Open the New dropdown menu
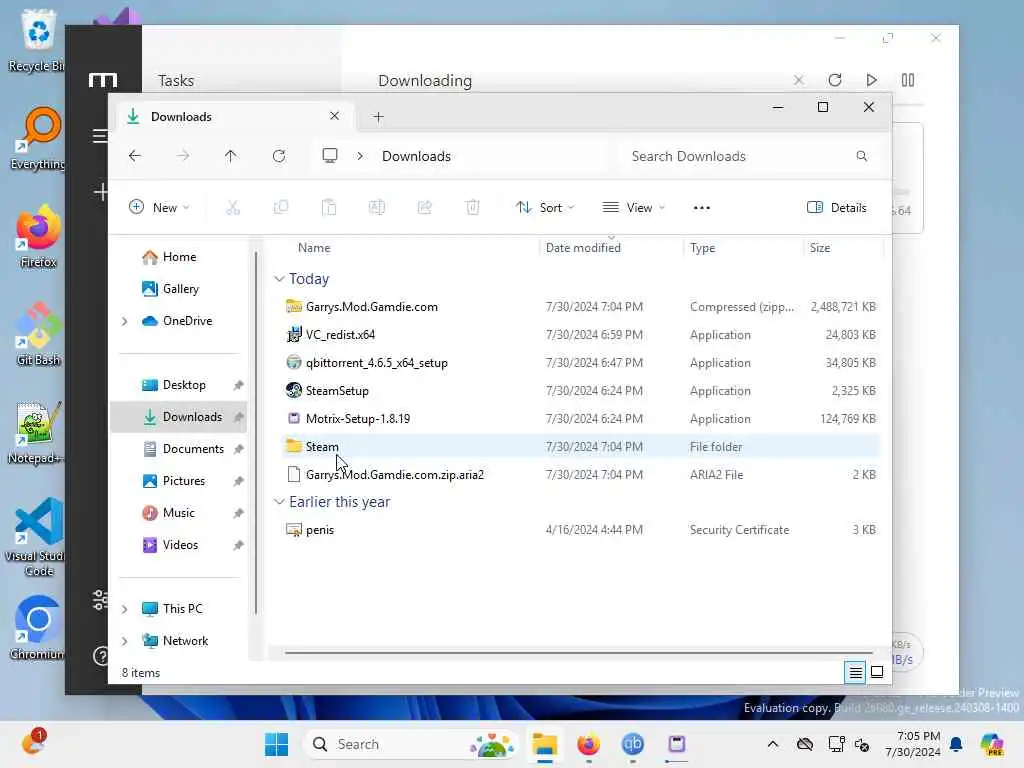The width and height of the screenshot is (1024, 768). click(159, 208)
